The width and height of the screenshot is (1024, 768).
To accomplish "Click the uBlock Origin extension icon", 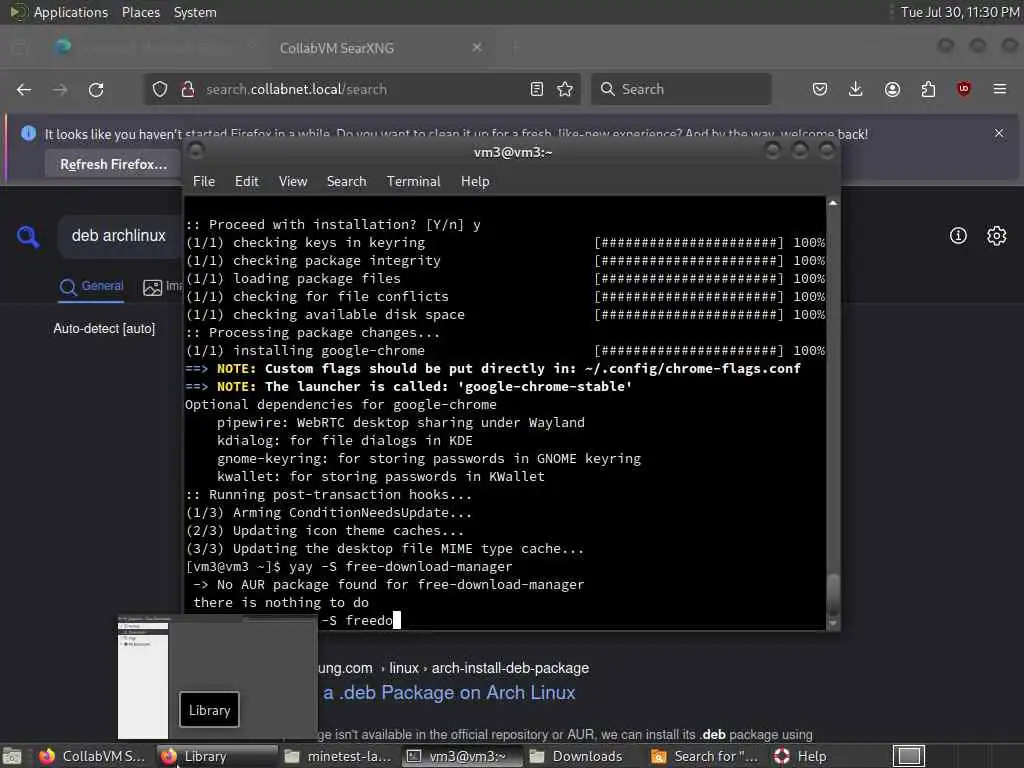I will tap(964, 89).
